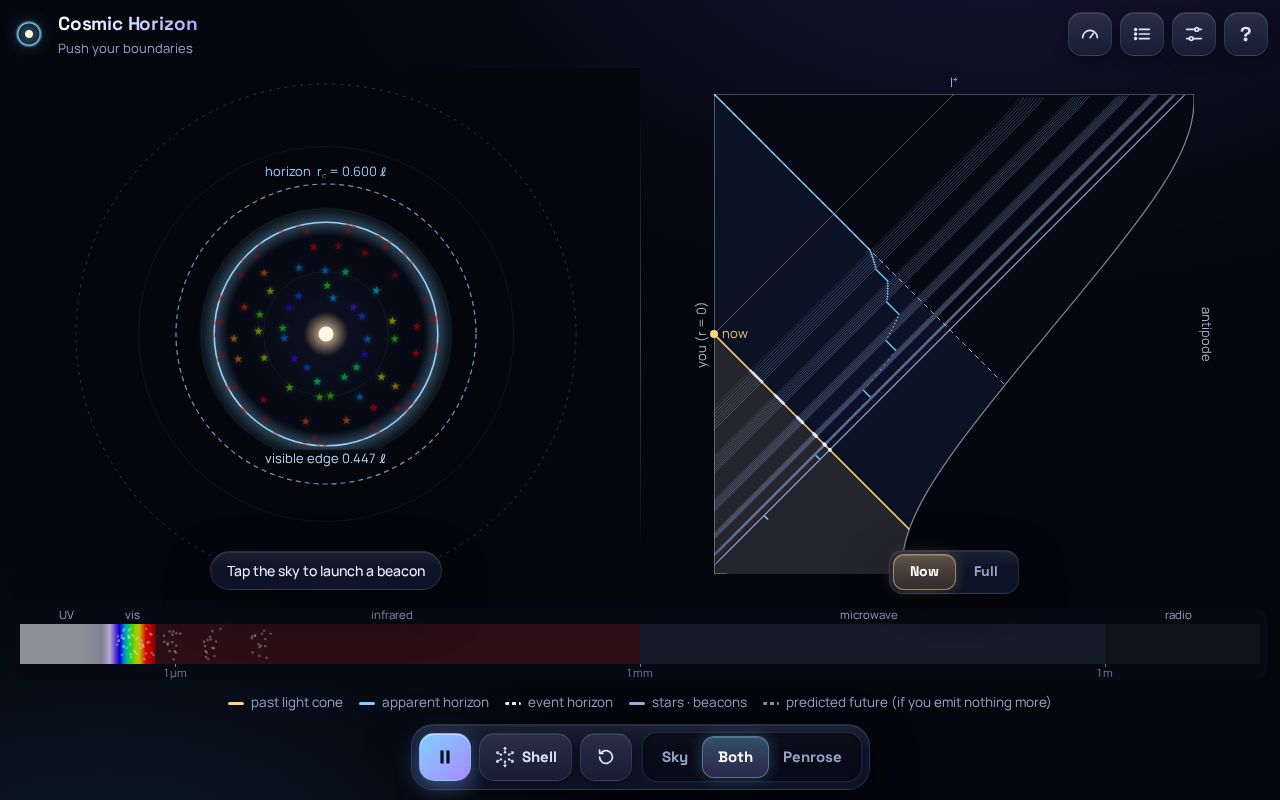The width and height of the screenshot is (1280, 800).
Task: Select the Now diagram mode
Action: (x=924, y=572)
